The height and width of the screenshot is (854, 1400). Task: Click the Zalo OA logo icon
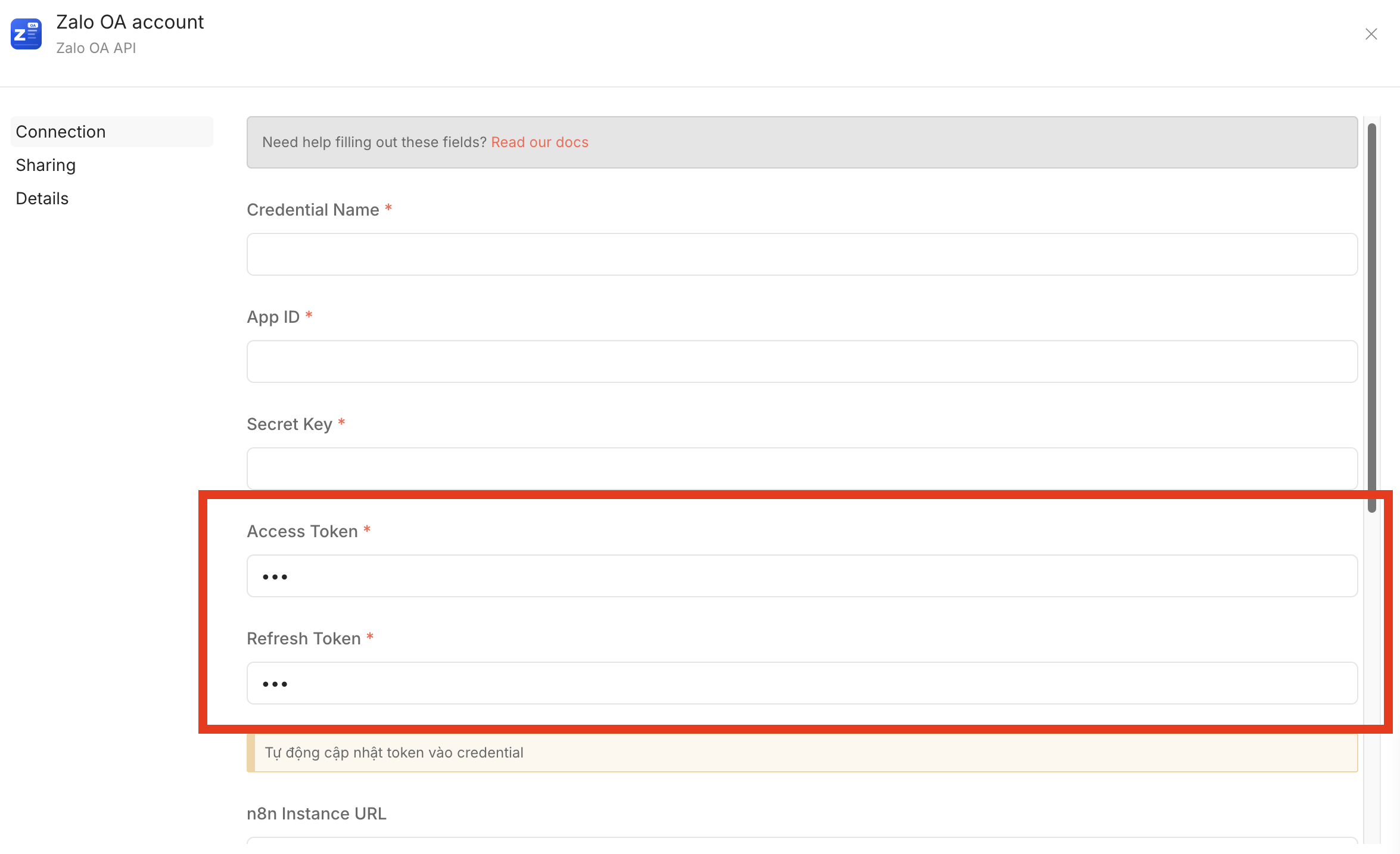pyautogui.click(x=26, y=34)
